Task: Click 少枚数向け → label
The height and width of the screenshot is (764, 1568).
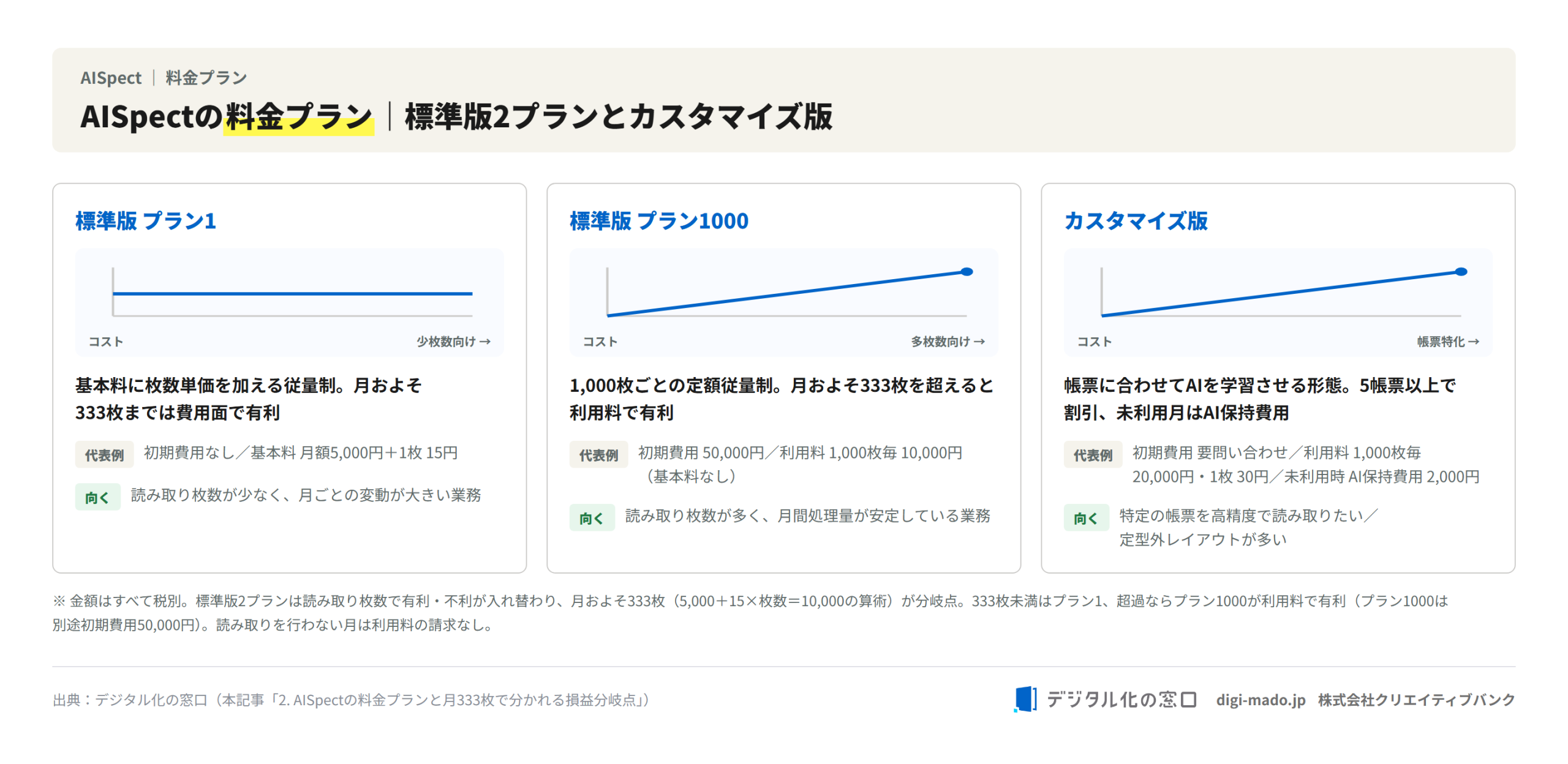Action: [x=453, y=341]
